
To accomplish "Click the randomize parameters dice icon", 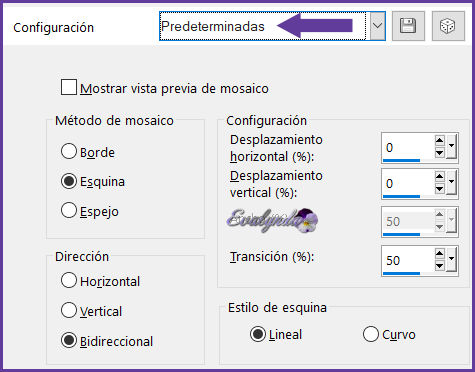I will (448, 26).
